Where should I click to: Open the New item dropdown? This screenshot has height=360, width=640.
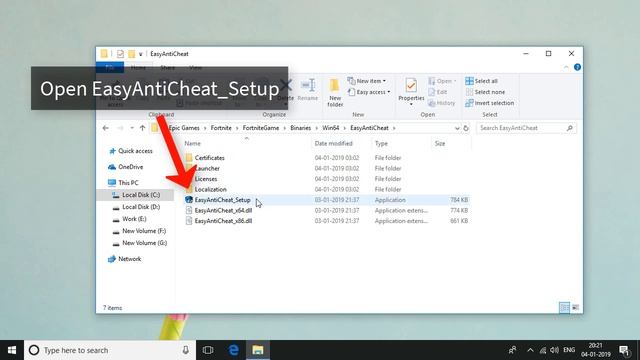(x=367, y=81)
